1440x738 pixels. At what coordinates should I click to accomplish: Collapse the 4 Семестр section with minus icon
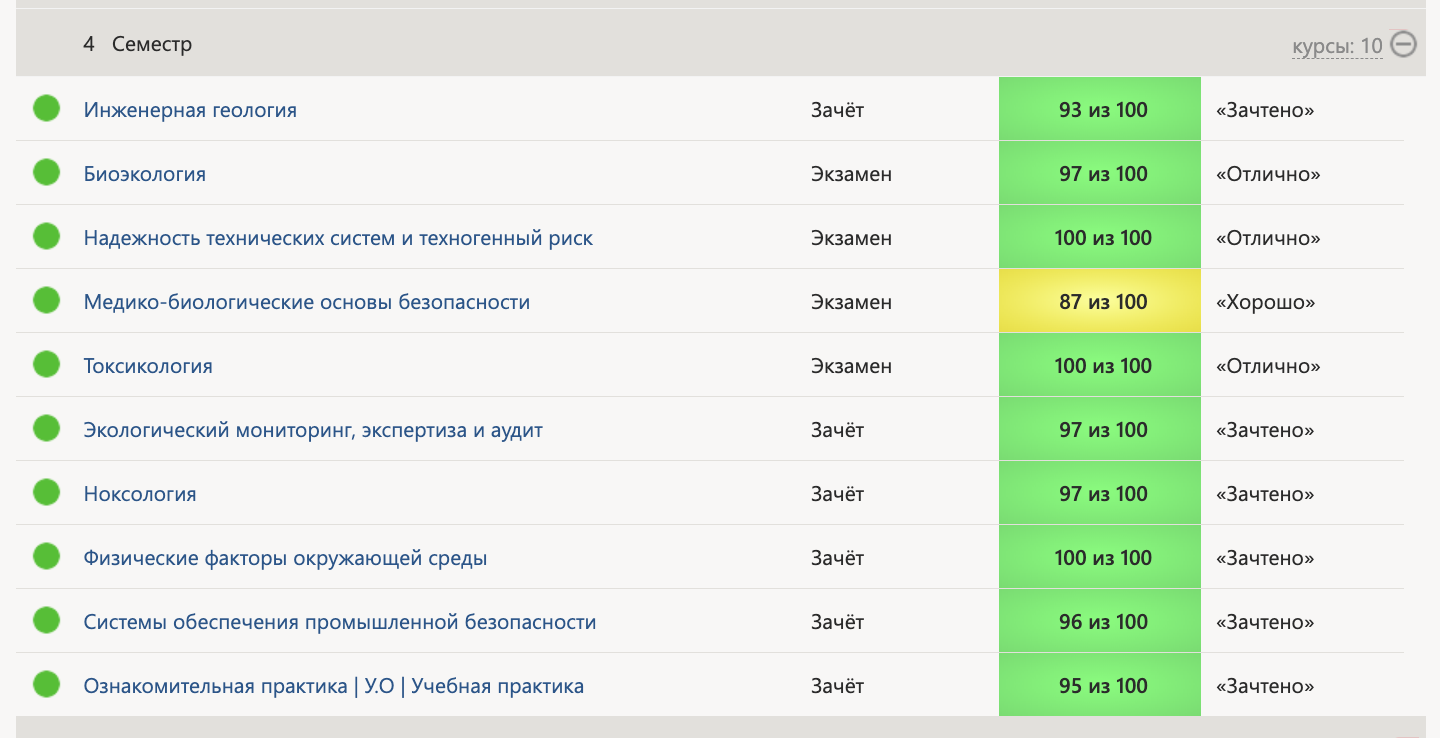[x=1404, y=44]
